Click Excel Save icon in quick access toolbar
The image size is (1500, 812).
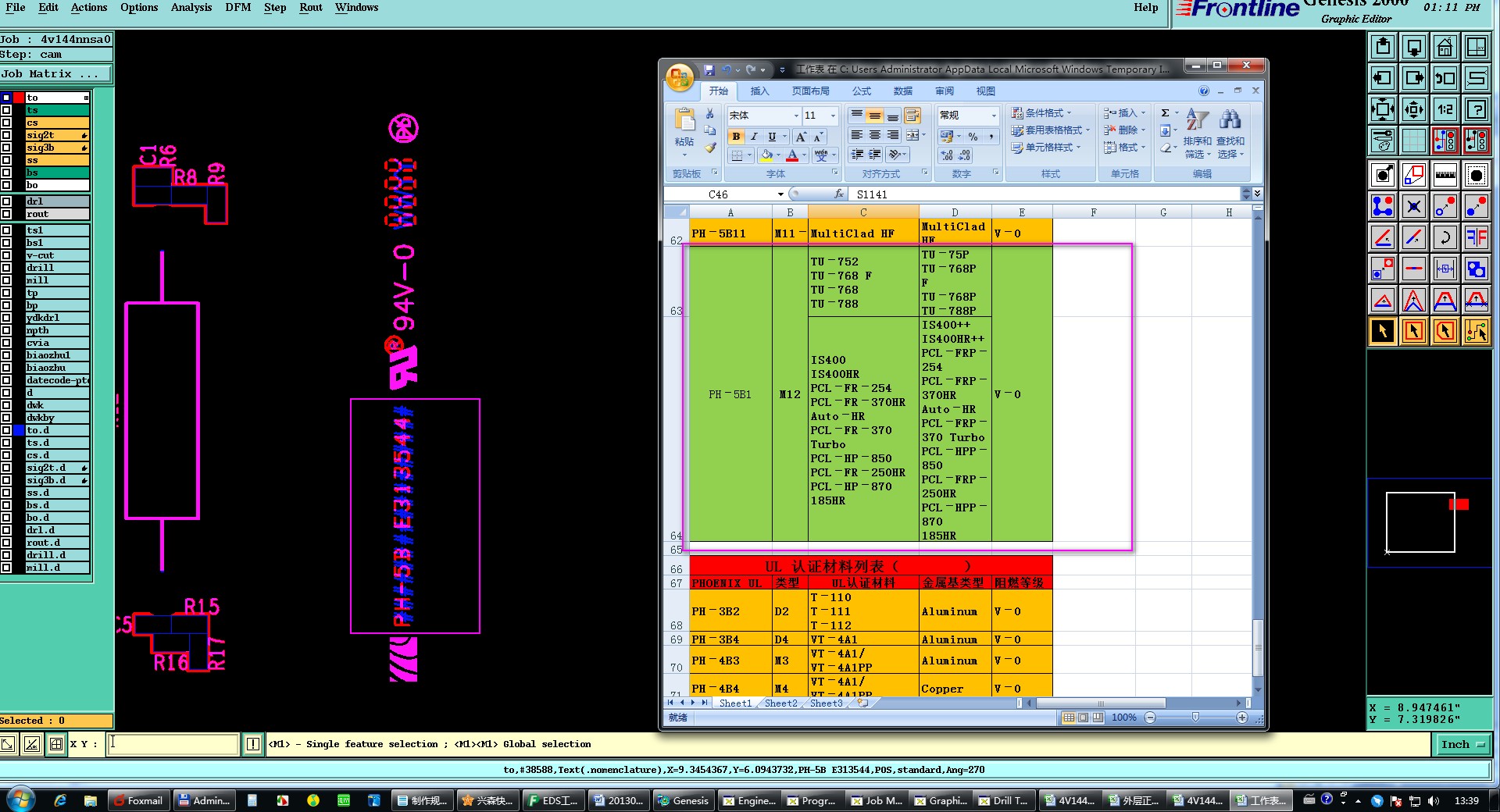point(709,69)
